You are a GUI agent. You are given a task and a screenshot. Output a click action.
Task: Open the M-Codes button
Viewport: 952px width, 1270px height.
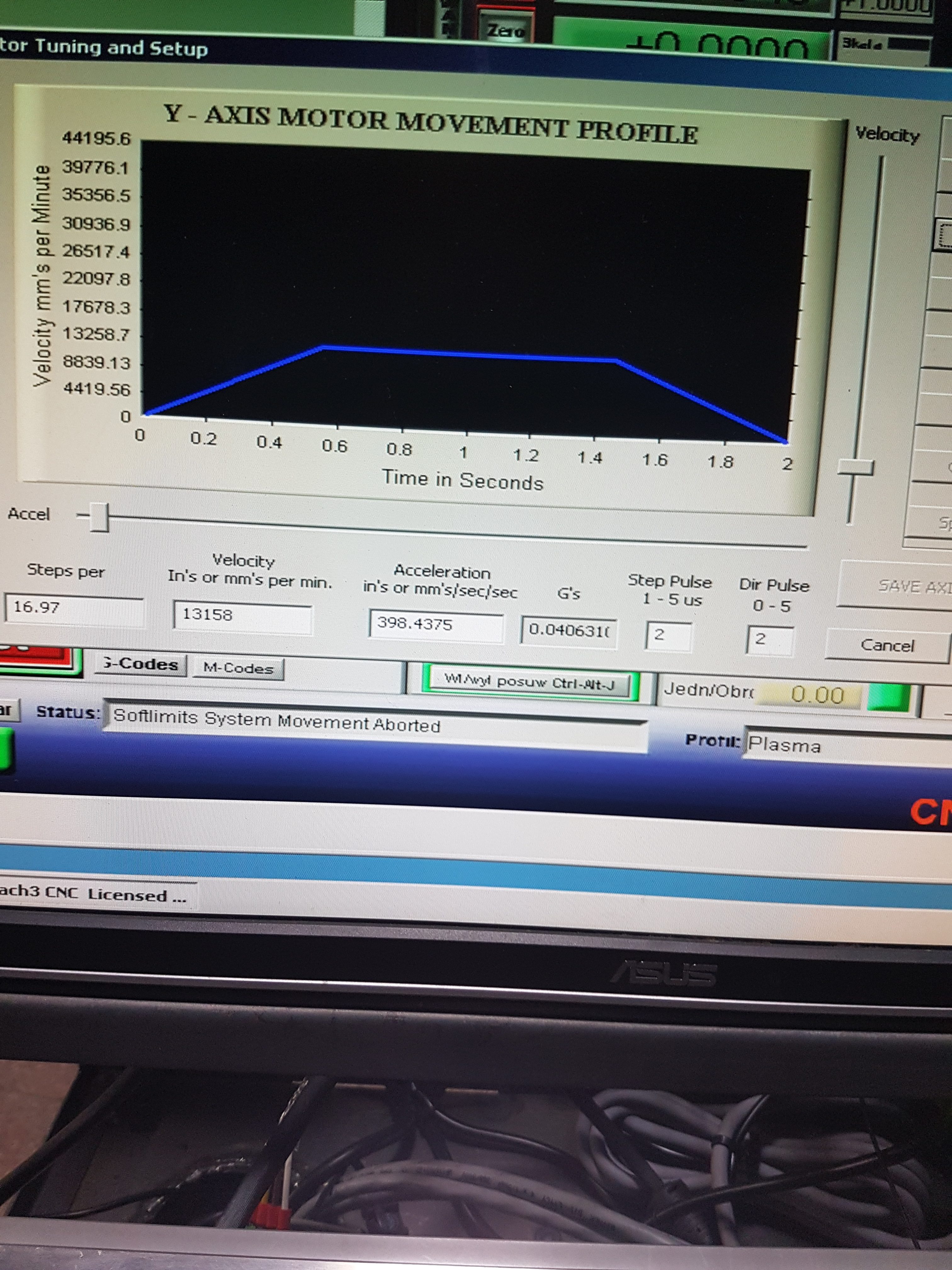(238, 669)
